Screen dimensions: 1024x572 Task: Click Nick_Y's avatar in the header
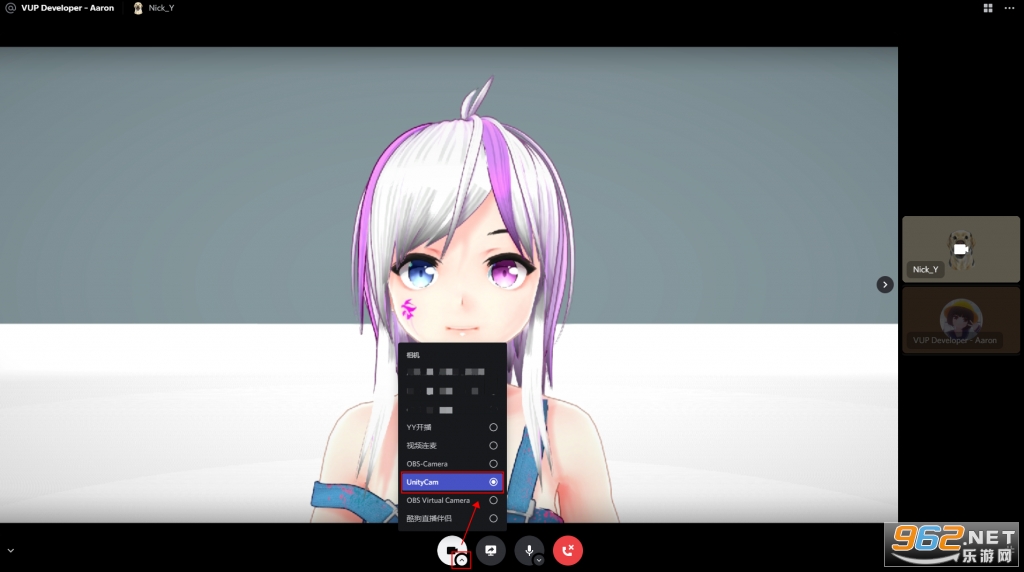[x=138, y=8]
